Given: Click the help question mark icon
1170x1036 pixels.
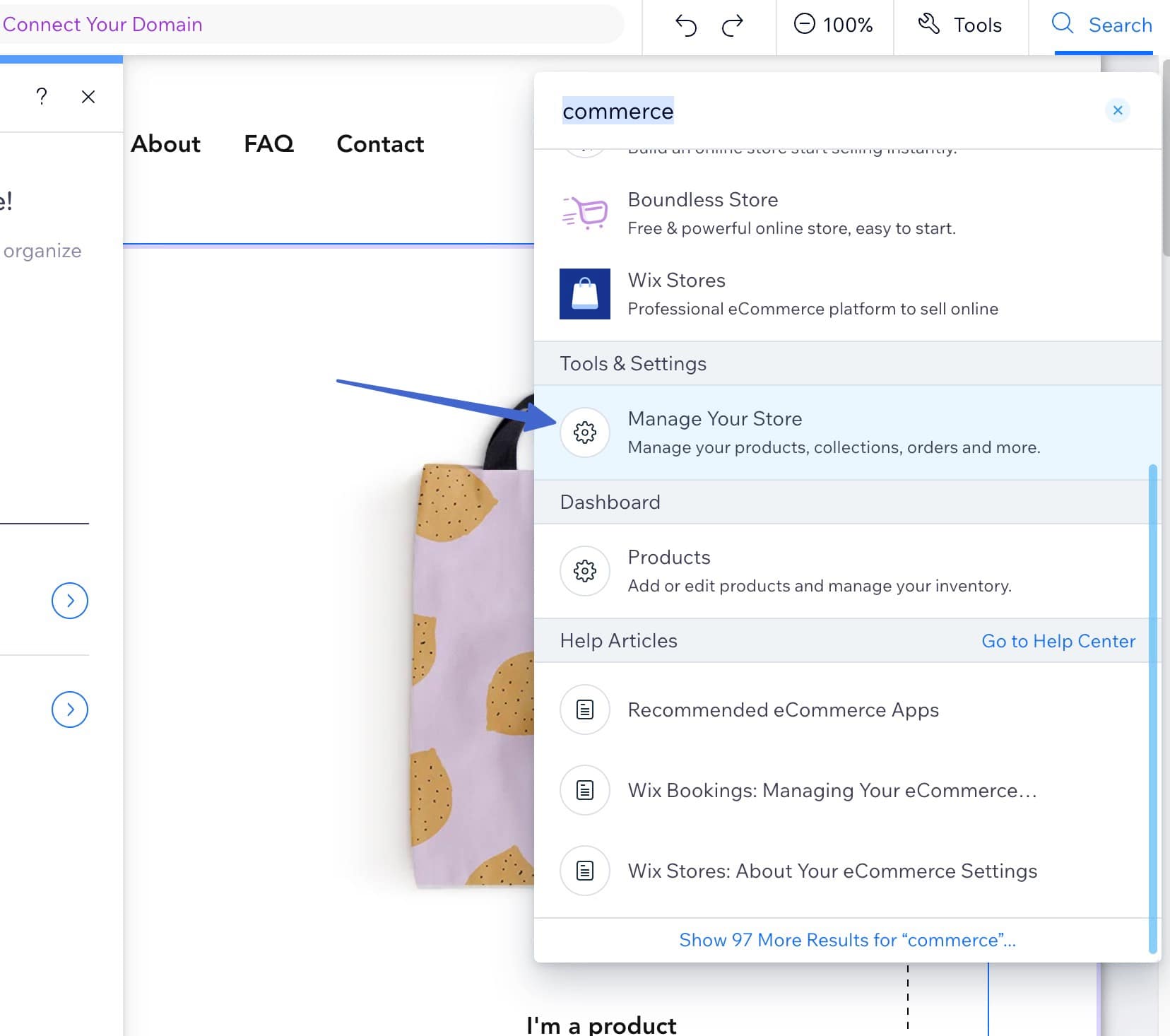Looking at the screenshot, I should coord(42,96).
